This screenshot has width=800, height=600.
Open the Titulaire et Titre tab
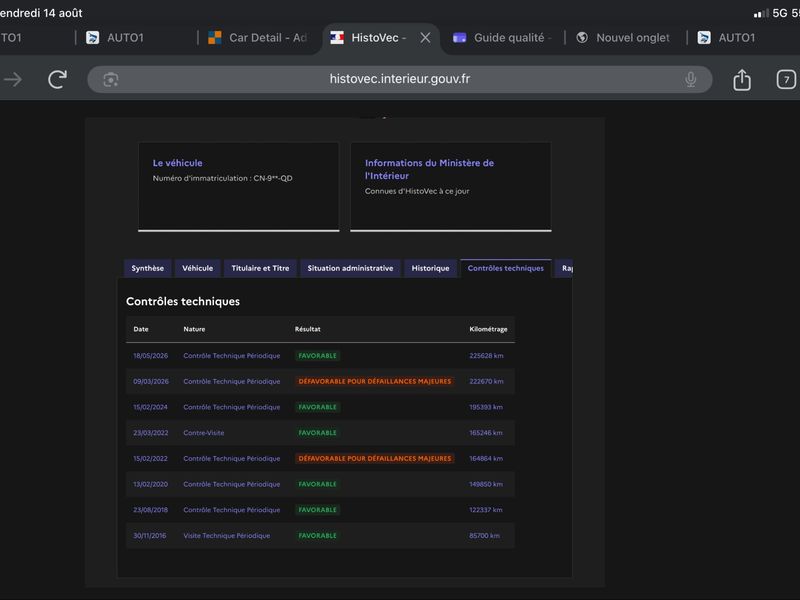click(x=260, y=268)
